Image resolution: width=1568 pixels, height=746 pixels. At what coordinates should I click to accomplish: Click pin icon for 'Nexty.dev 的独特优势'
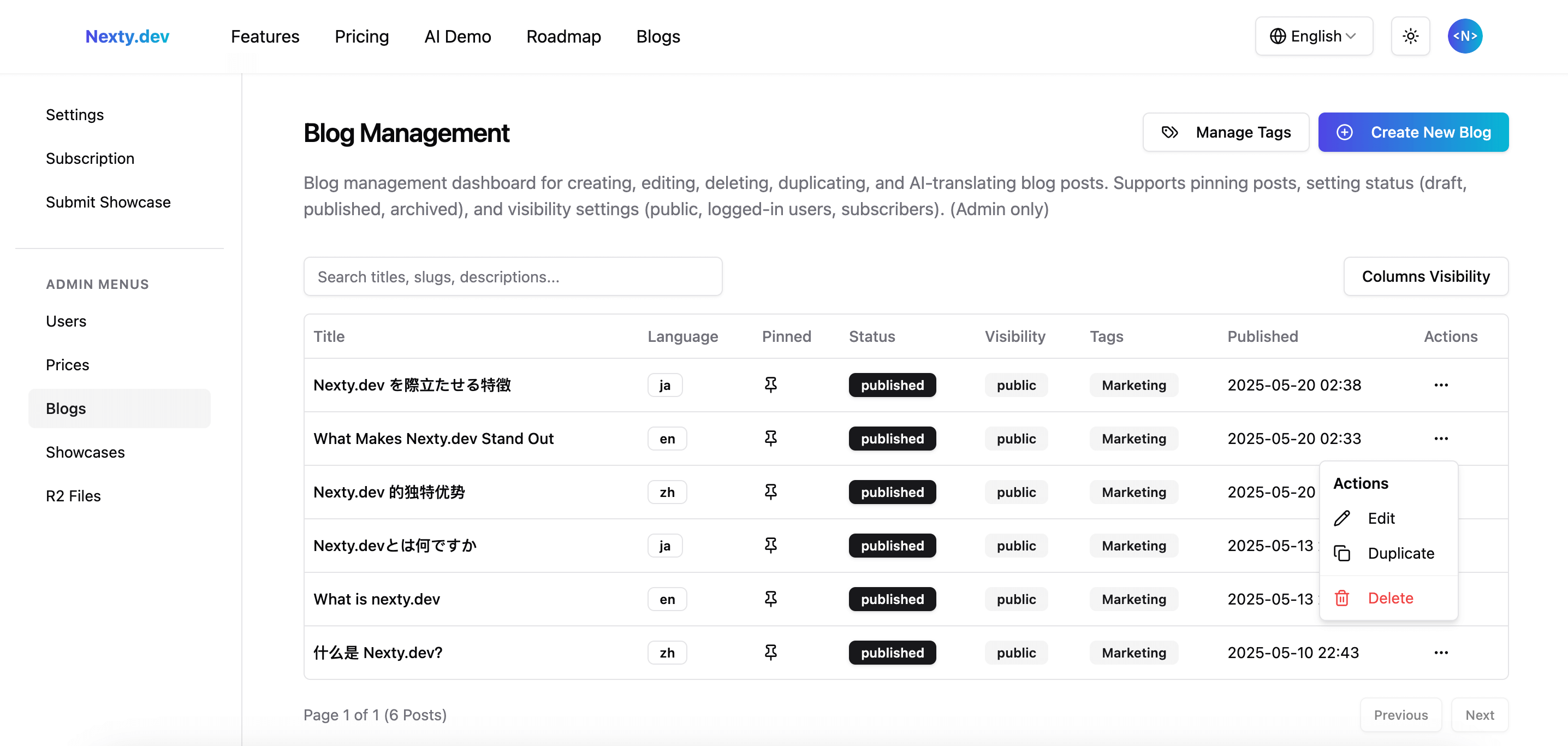pyautogui.click(x=770, y=492)
